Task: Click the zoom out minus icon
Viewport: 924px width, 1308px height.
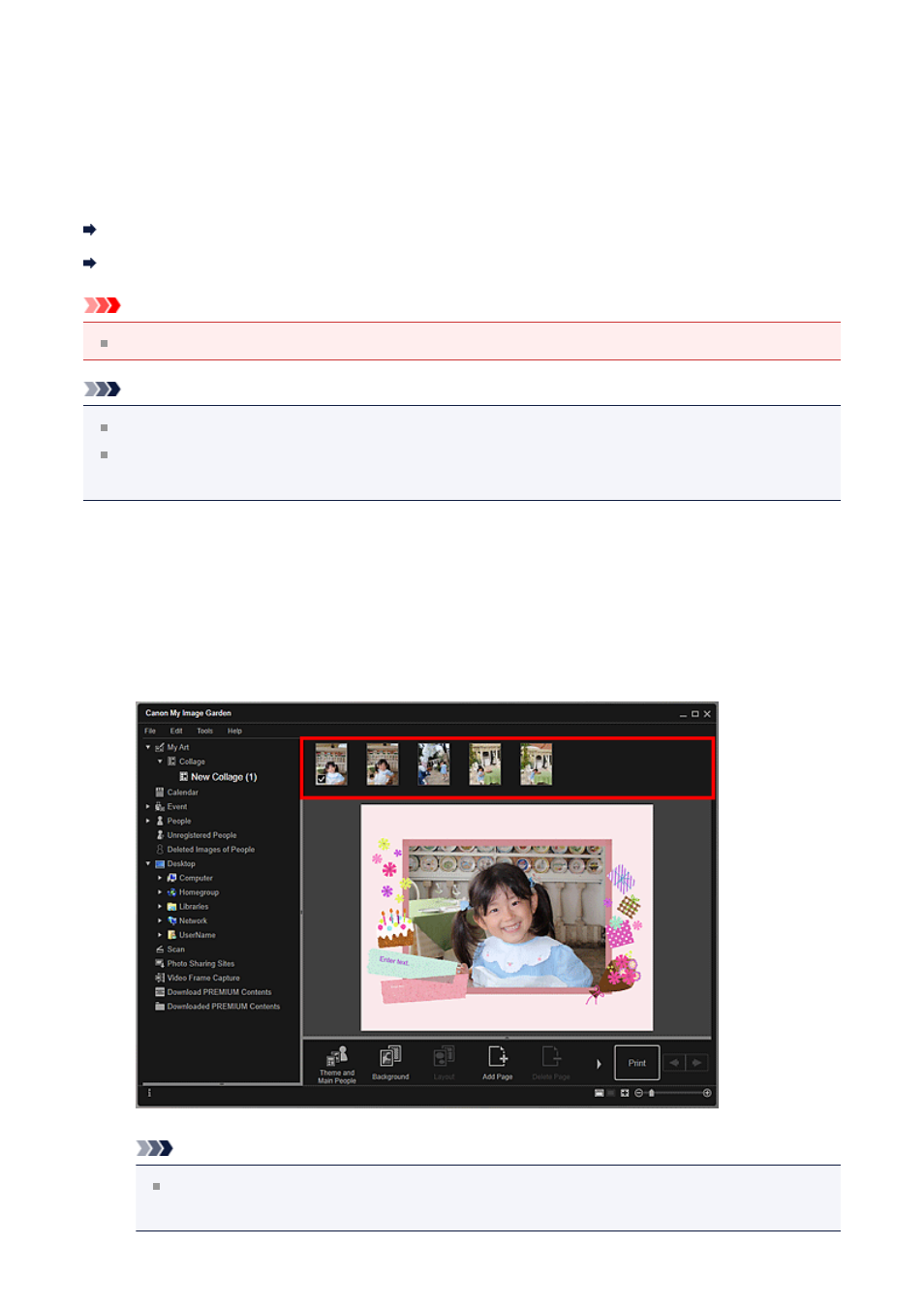Action: pos(638,1093)
